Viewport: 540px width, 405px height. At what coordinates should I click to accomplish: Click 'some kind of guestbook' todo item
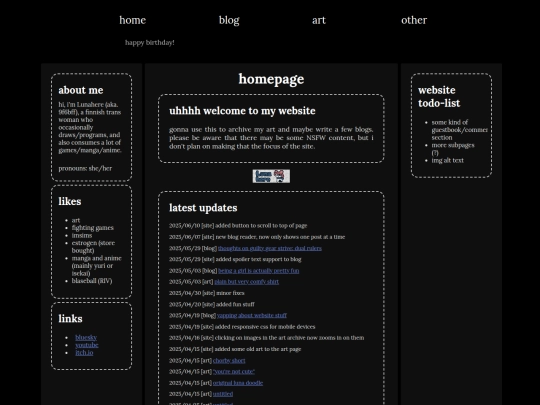tap(459, 130)
